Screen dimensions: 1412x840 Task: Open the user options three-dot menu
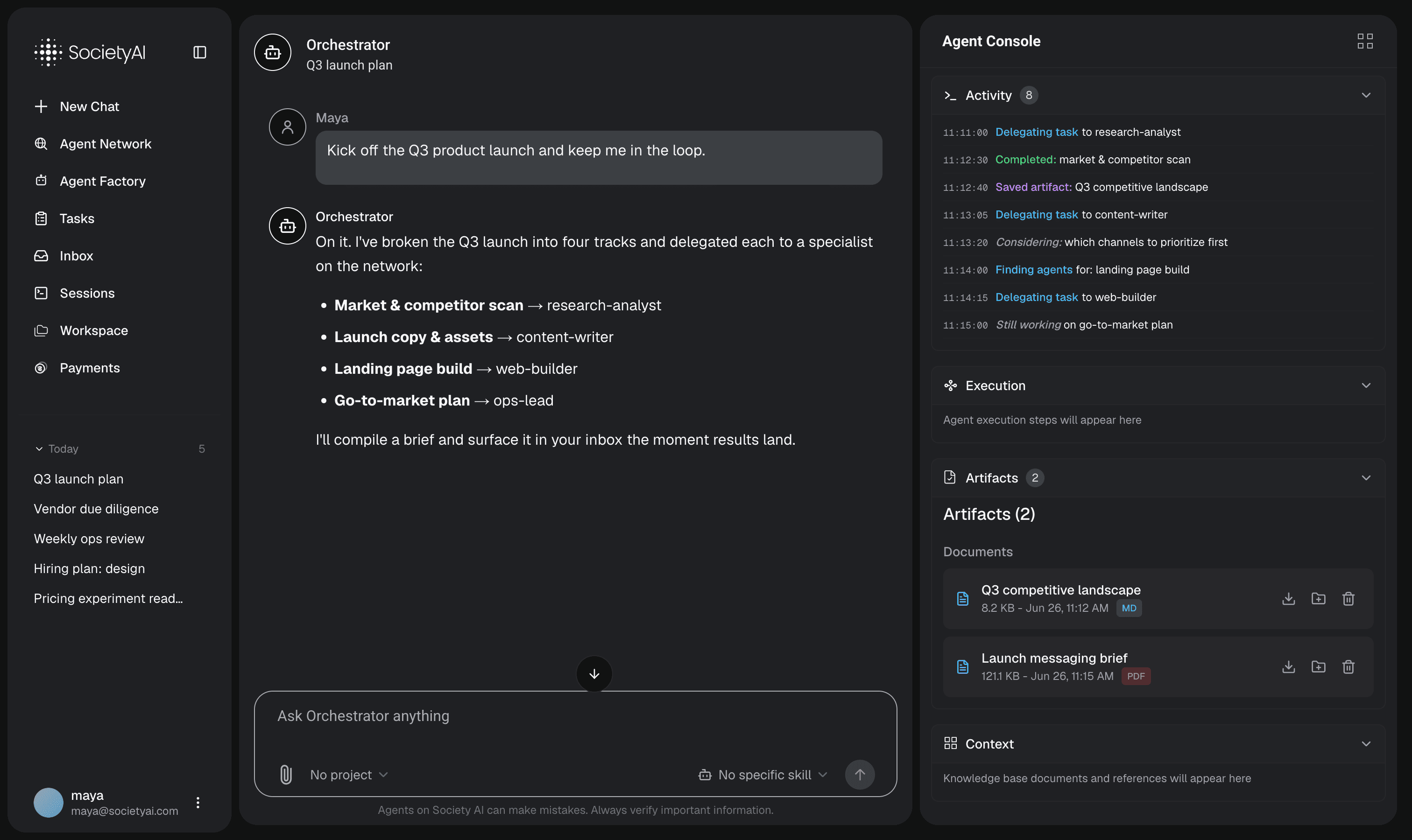(x=198, y=803)
